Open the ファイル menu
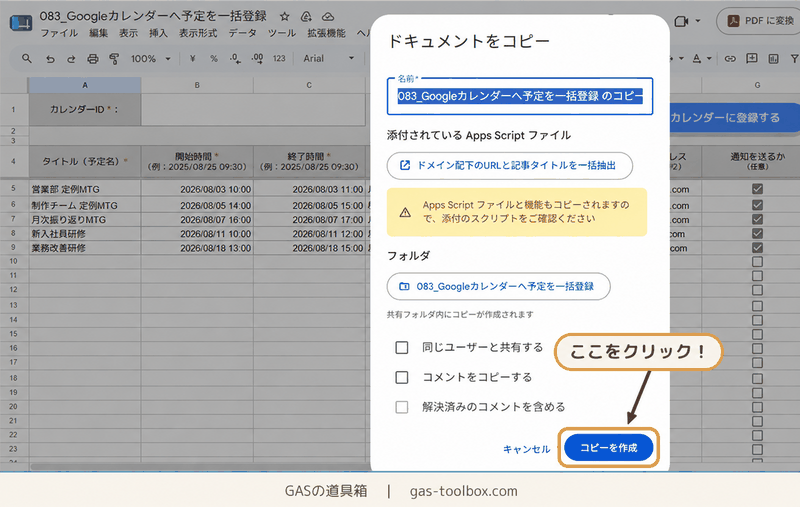The width and height of the screenshot is (800, 507). click(59, 33)
